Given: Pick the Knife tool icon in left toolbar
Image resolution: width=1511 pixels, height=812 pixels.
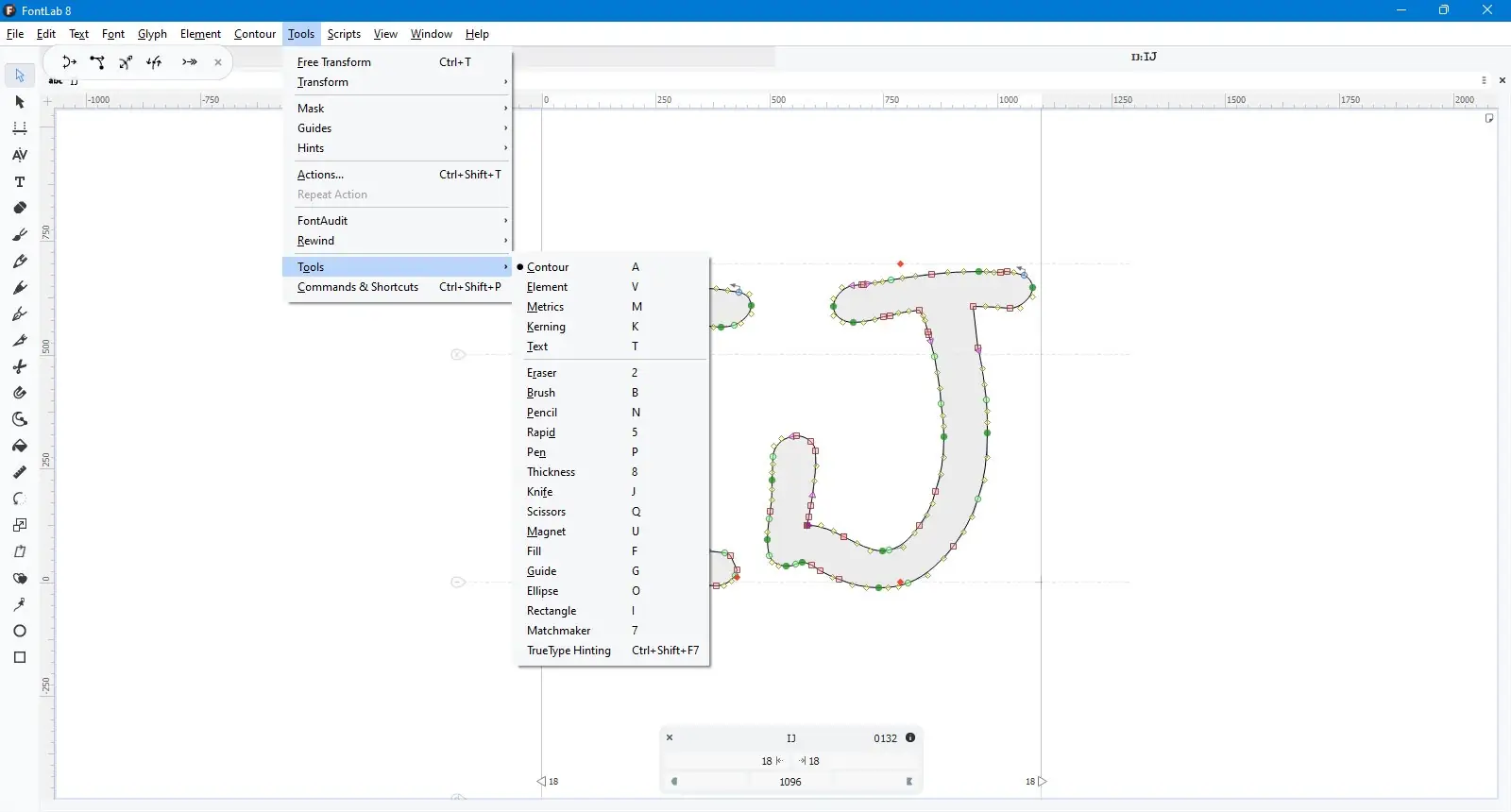Looking at the screenshot, I should coord(20,340).
